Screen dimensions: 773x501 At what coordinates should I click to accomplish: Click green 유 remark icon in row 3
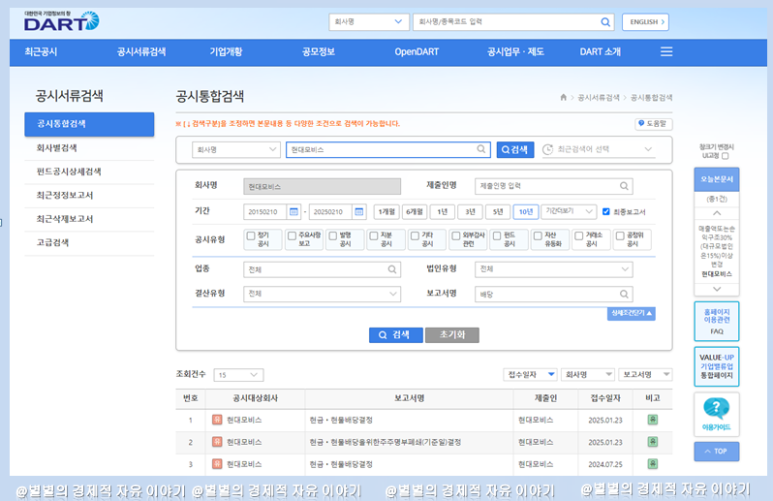[653, 464]
